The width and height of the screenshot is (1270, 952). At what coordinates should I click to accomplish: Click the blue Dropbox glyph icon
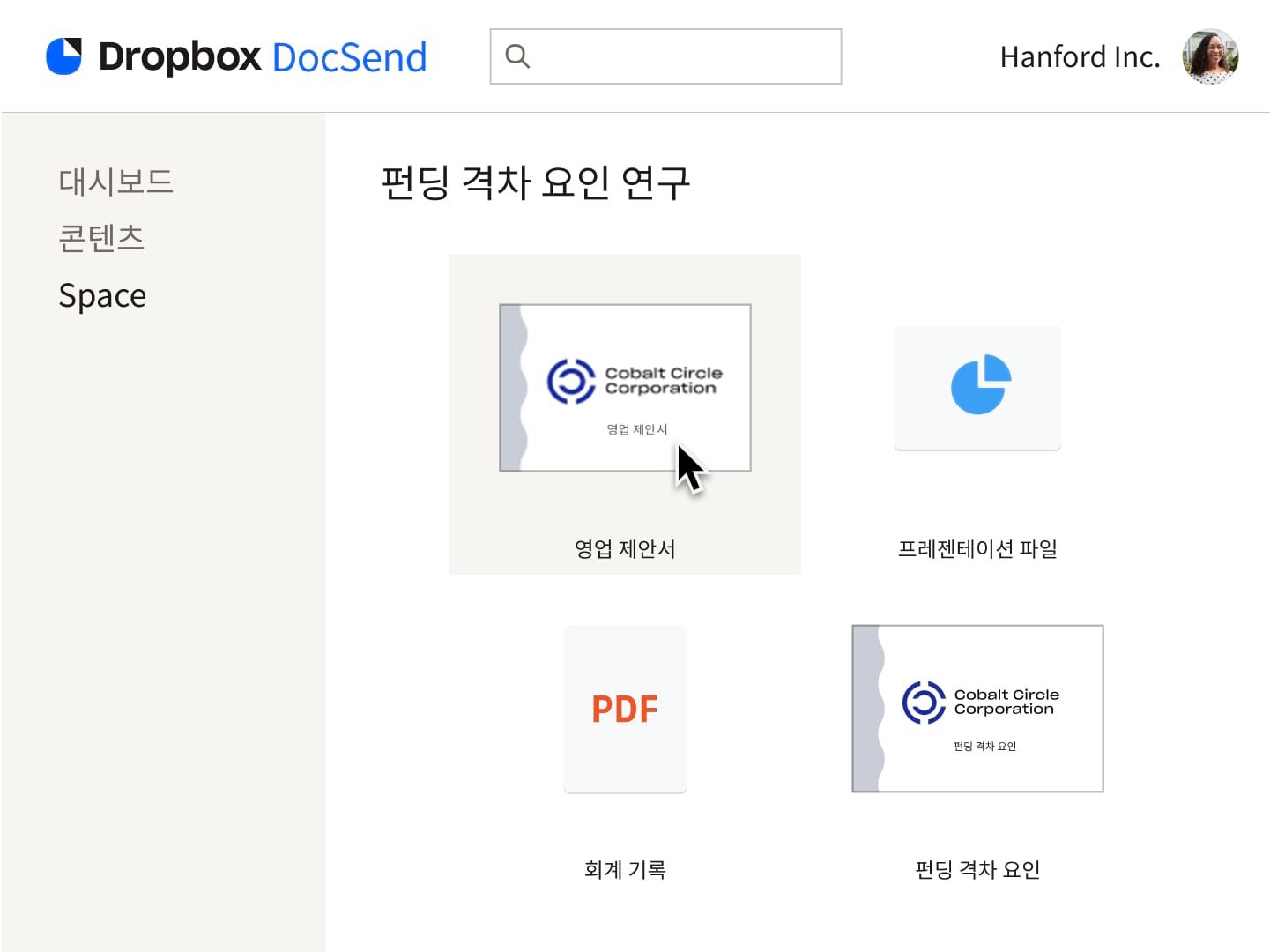(x=63, y=56)
